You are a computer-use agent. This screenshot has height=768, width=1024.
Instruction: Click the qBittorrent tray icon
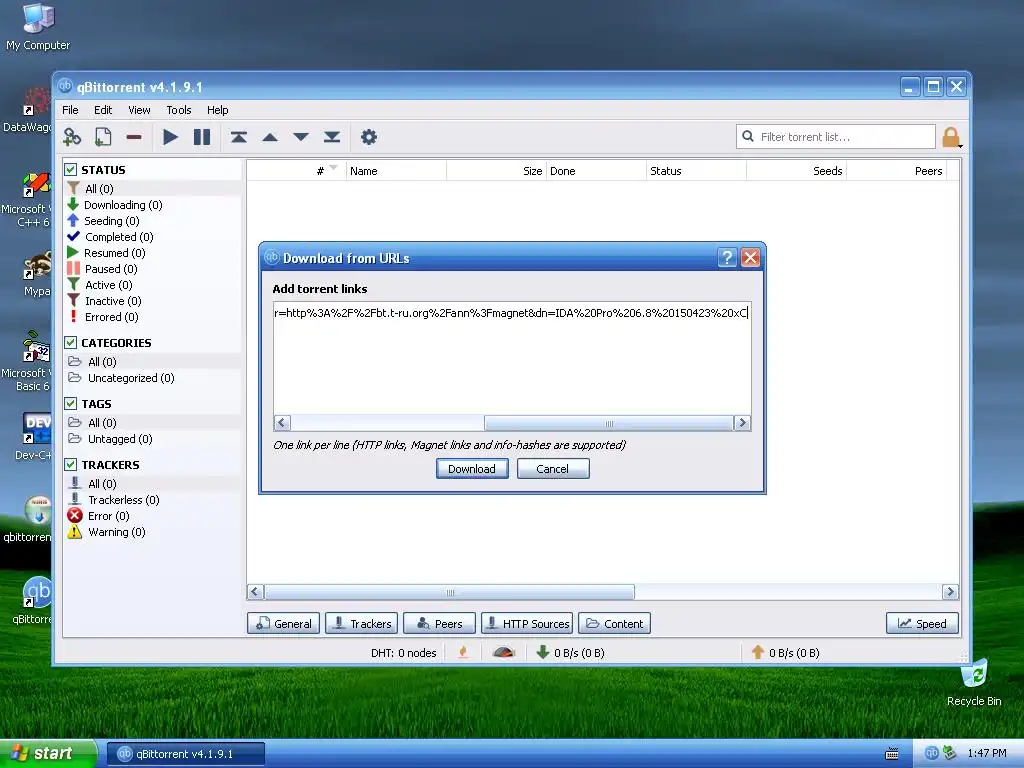[931, 753]
